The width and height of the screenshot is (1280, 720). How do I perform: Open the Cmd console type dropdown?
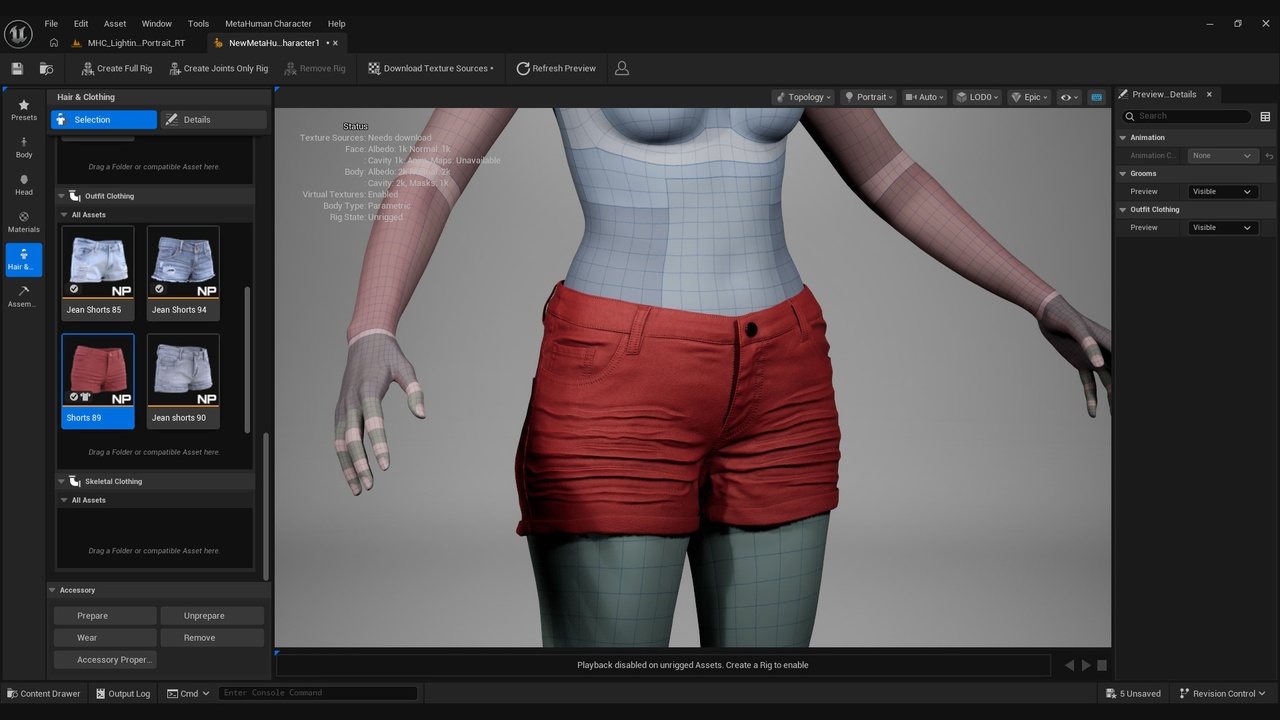coord(188,693)
